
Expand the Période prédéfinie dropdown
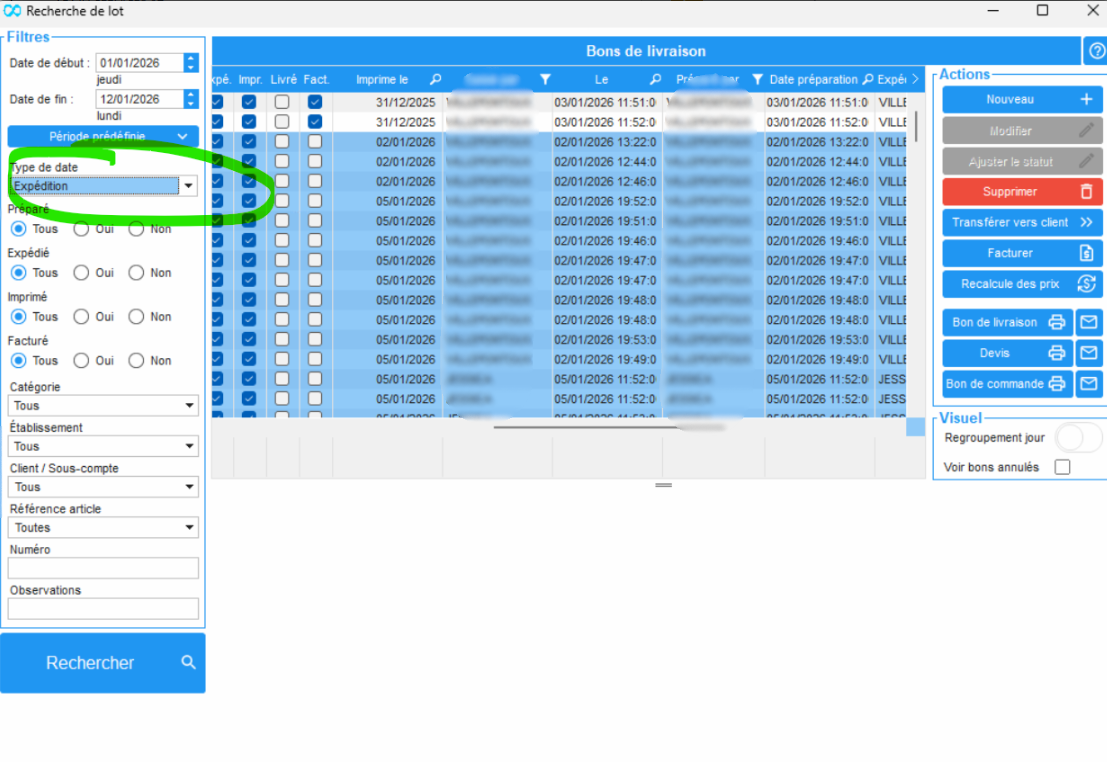[x=103, y=136]
